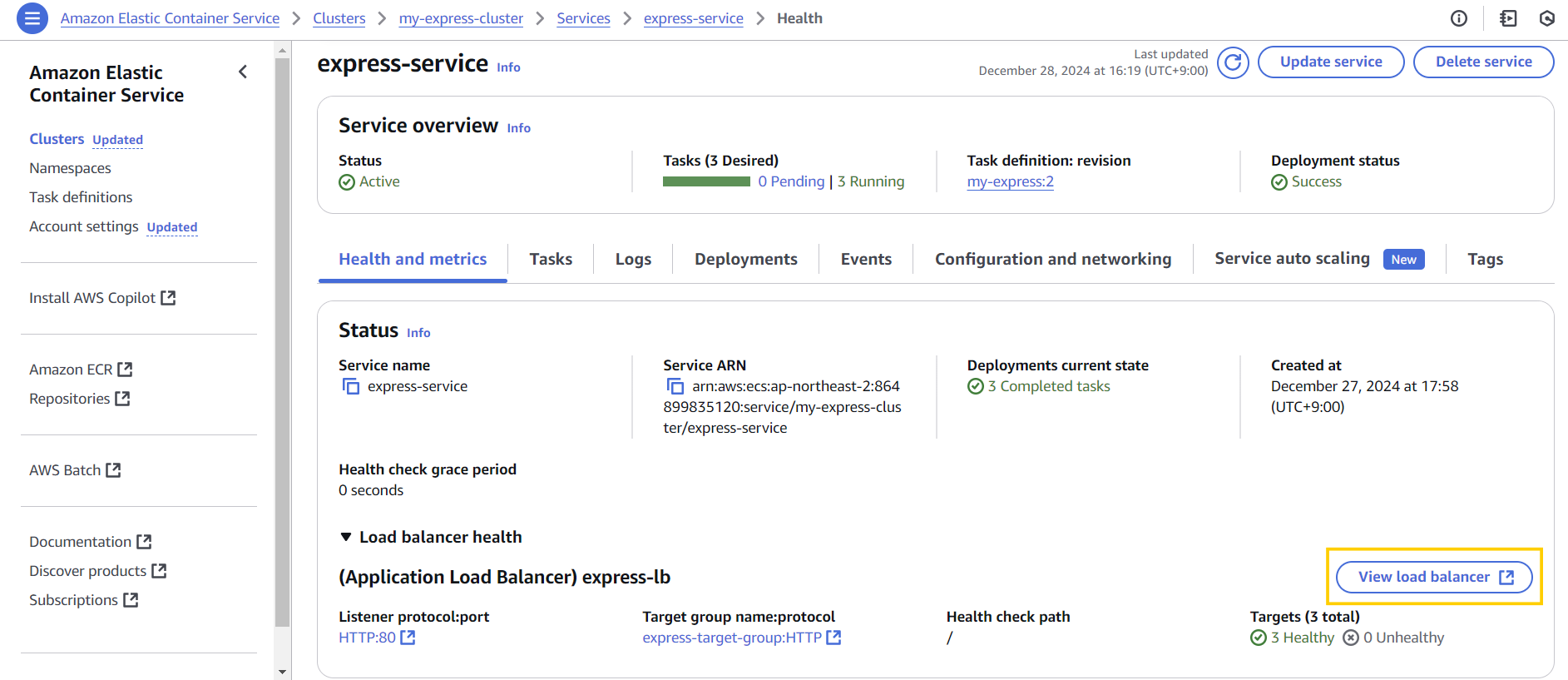Open Services breadcrumb link
Screen dimensions: 1568x680
[583, 18]
